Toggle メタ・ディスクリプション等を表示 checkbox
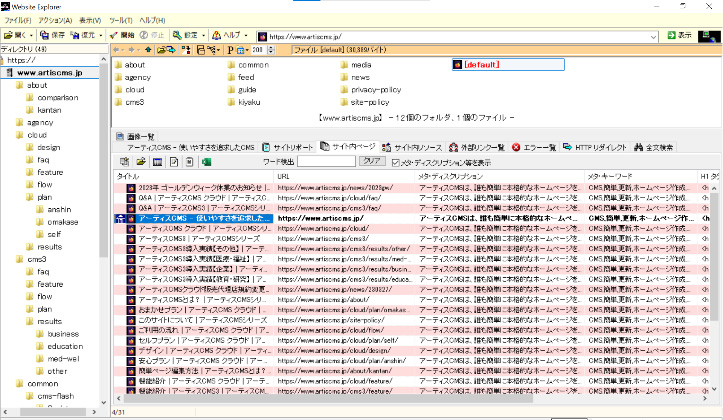 coord(395,163)
